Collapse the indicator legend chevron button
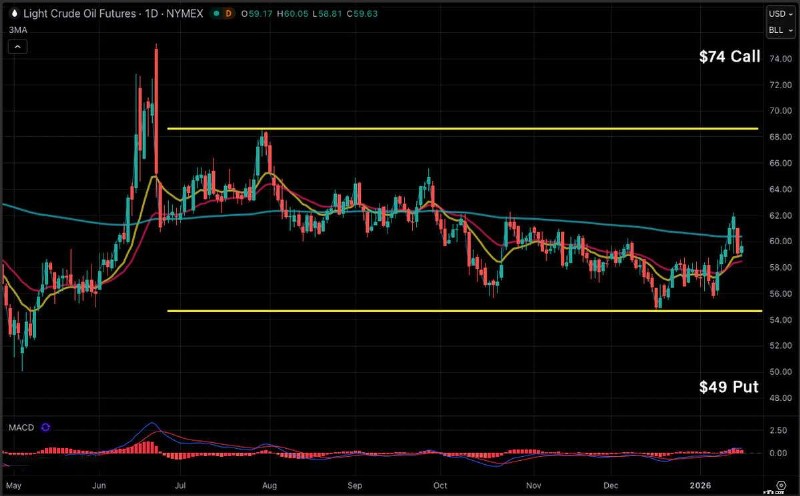 pyautogui.click(x=17, y=47)
